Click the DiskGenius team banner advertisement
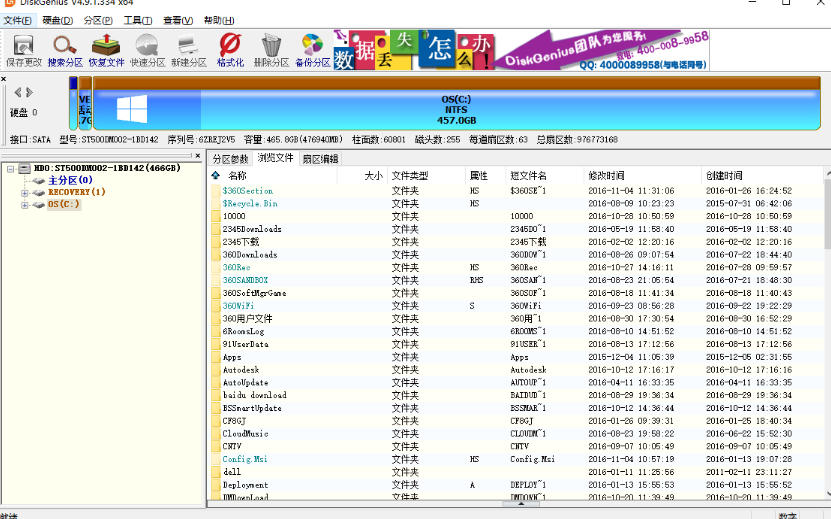Screen dimensions: 831x519 click(521, 50)
